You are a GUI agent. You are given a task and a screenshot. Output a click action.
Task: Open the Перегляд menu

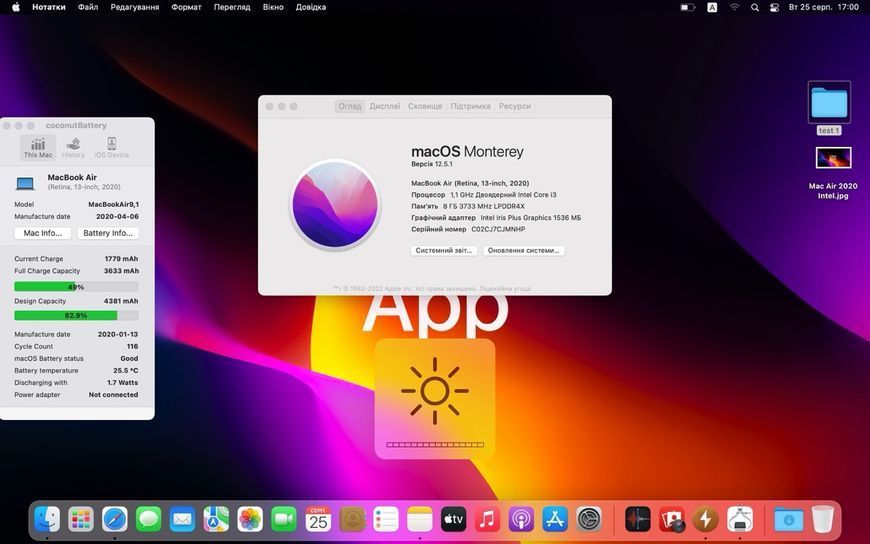click(232, 7)
